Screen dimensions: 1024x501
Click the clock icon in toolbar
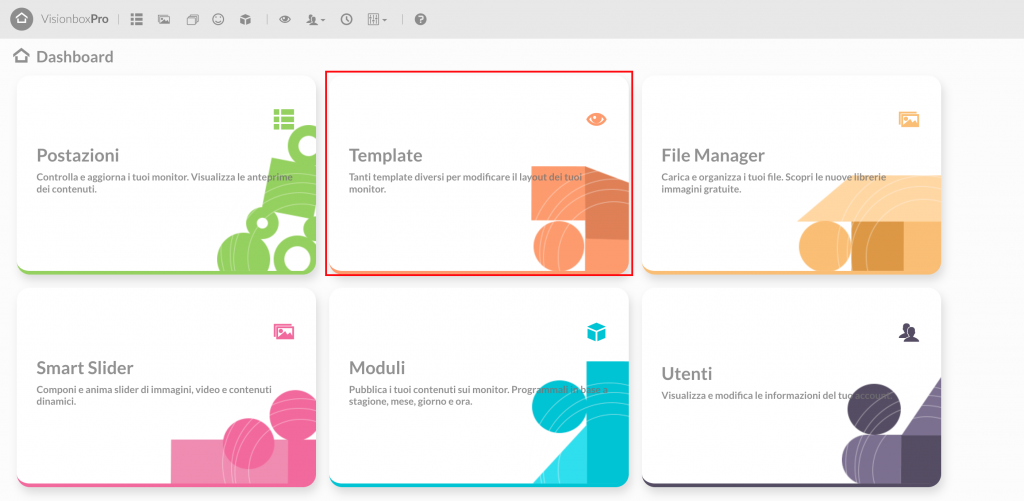pyautogui.click(x=346, y=19)
